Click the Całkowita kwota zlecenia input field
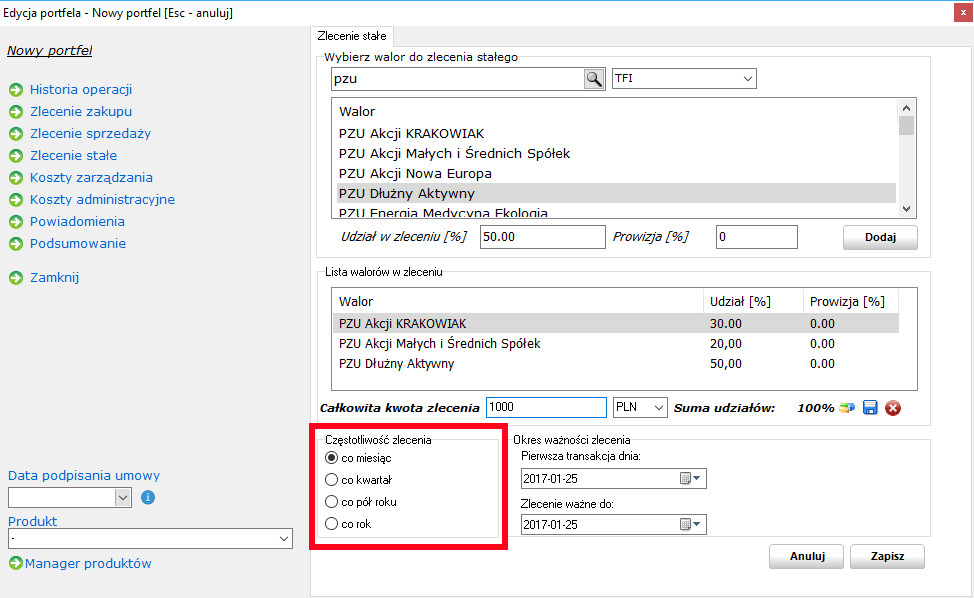Viewport: 974px width, 598px height. tap(546, 407)
